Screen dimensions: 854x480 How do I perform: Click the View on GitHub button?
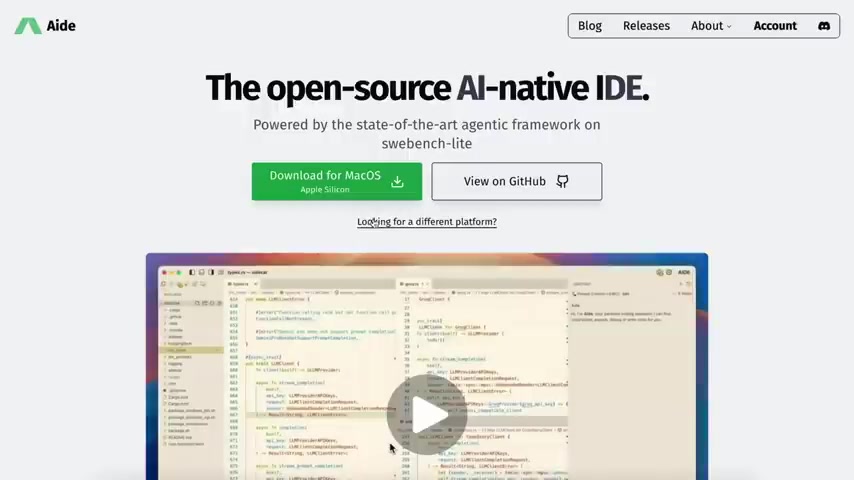pyautogui.click(x=516, y=181)
